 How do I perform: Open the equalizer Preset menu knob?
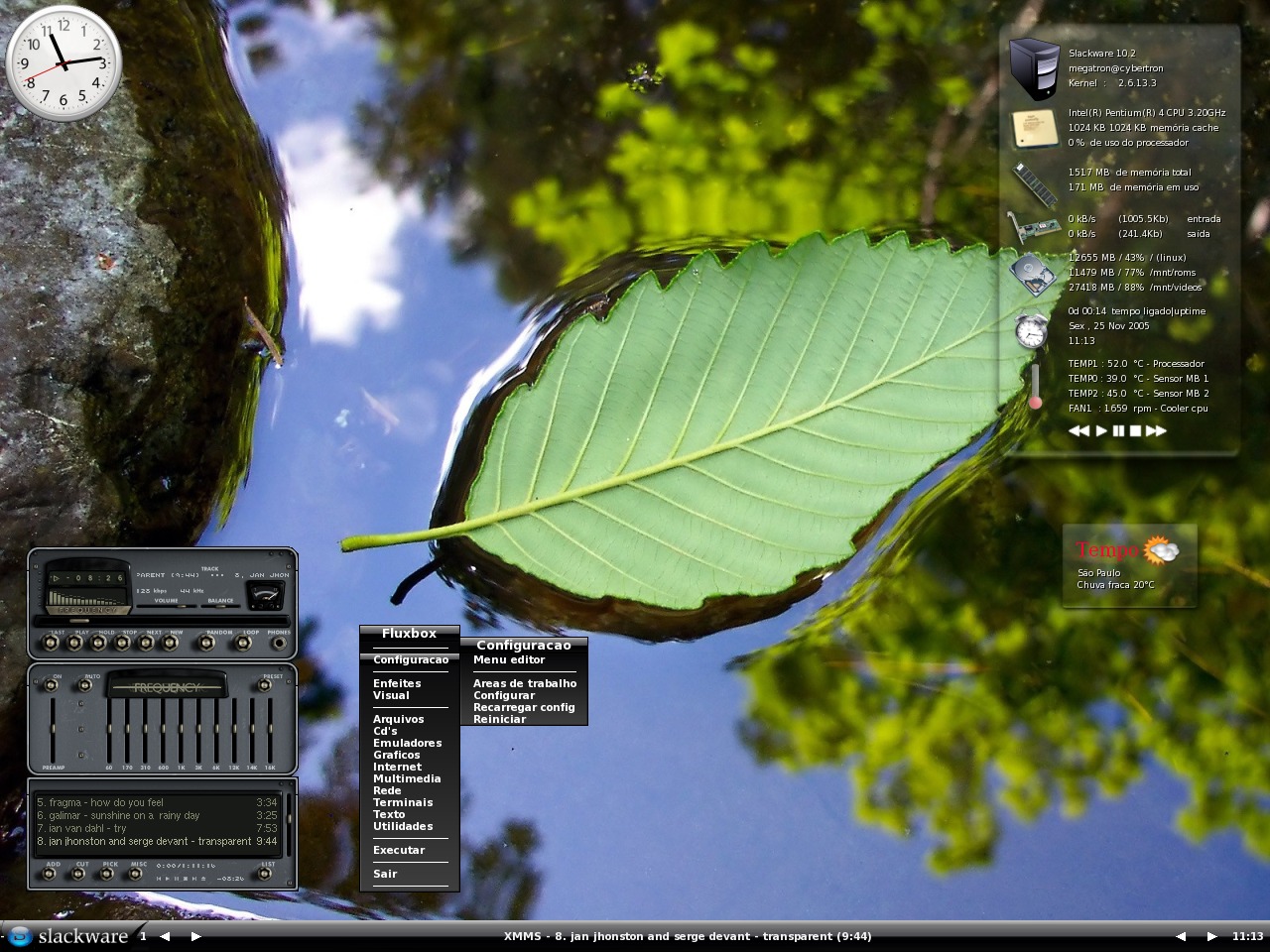(265, 685)
